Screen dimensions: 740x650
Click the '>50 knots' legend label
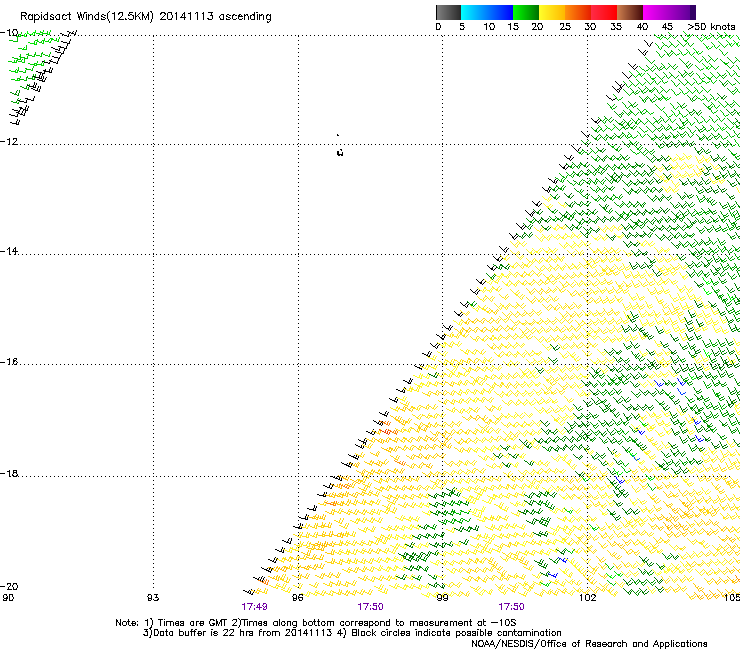tap(711, 27)
